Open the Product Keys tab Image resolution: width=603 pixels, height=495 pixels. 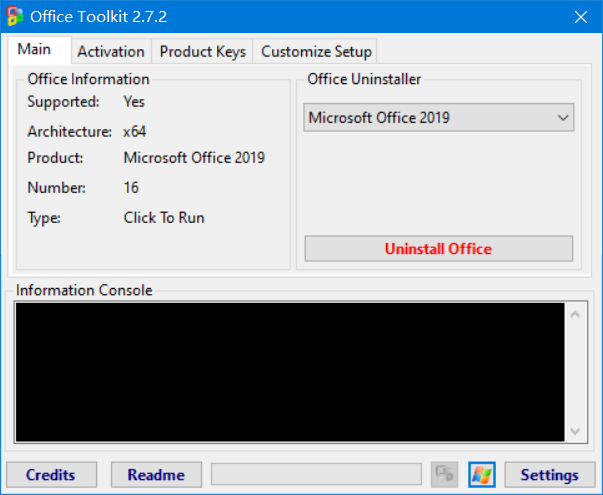click(202, 51)
